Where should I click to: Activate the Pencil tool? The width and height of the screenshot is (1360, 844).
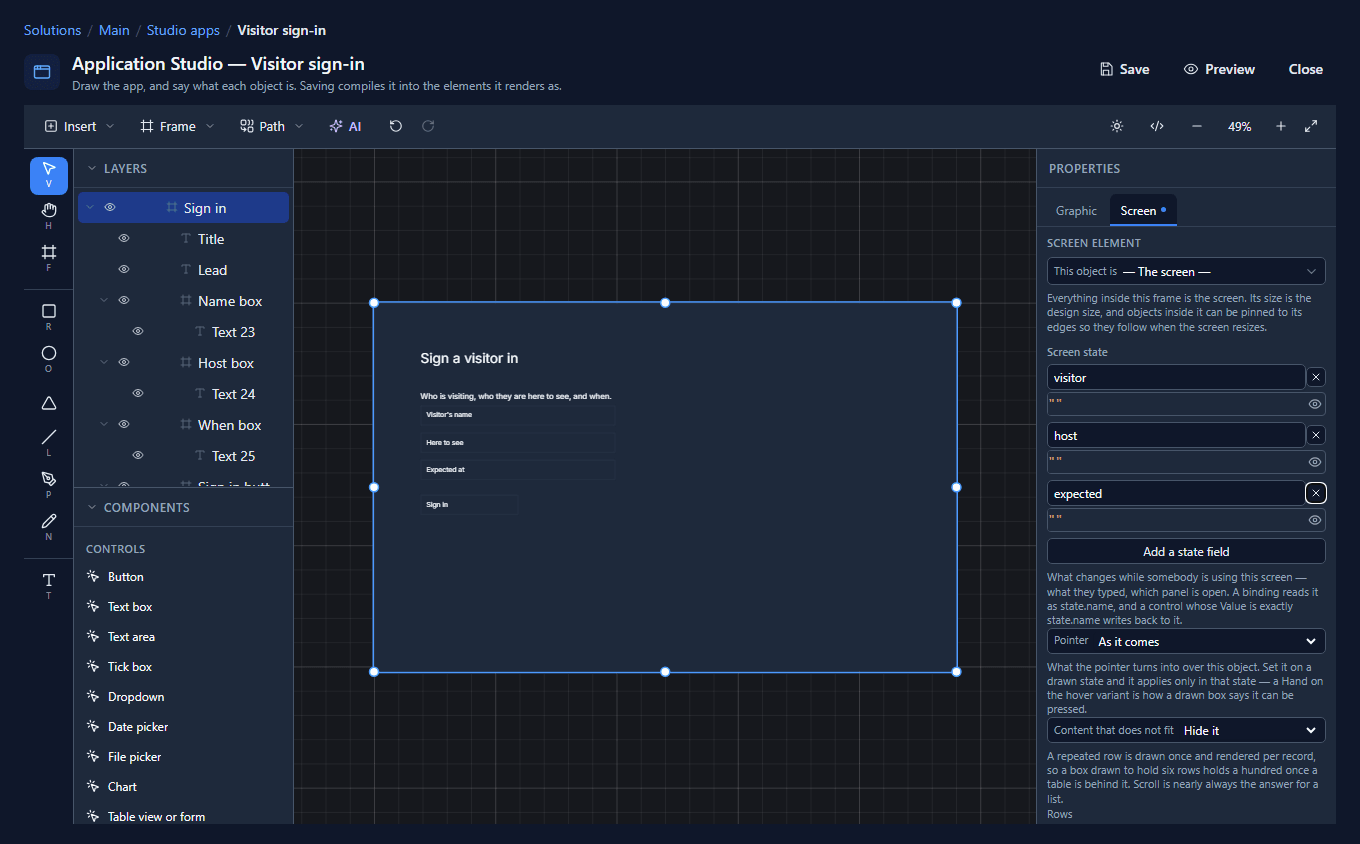pyautogui.click(x=49, y=528)
